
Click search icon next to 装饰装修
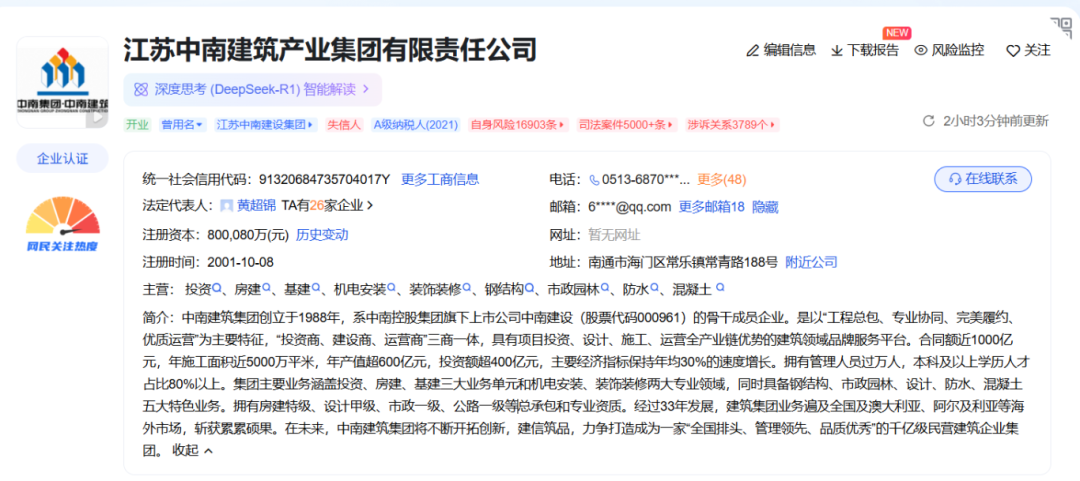466,288
